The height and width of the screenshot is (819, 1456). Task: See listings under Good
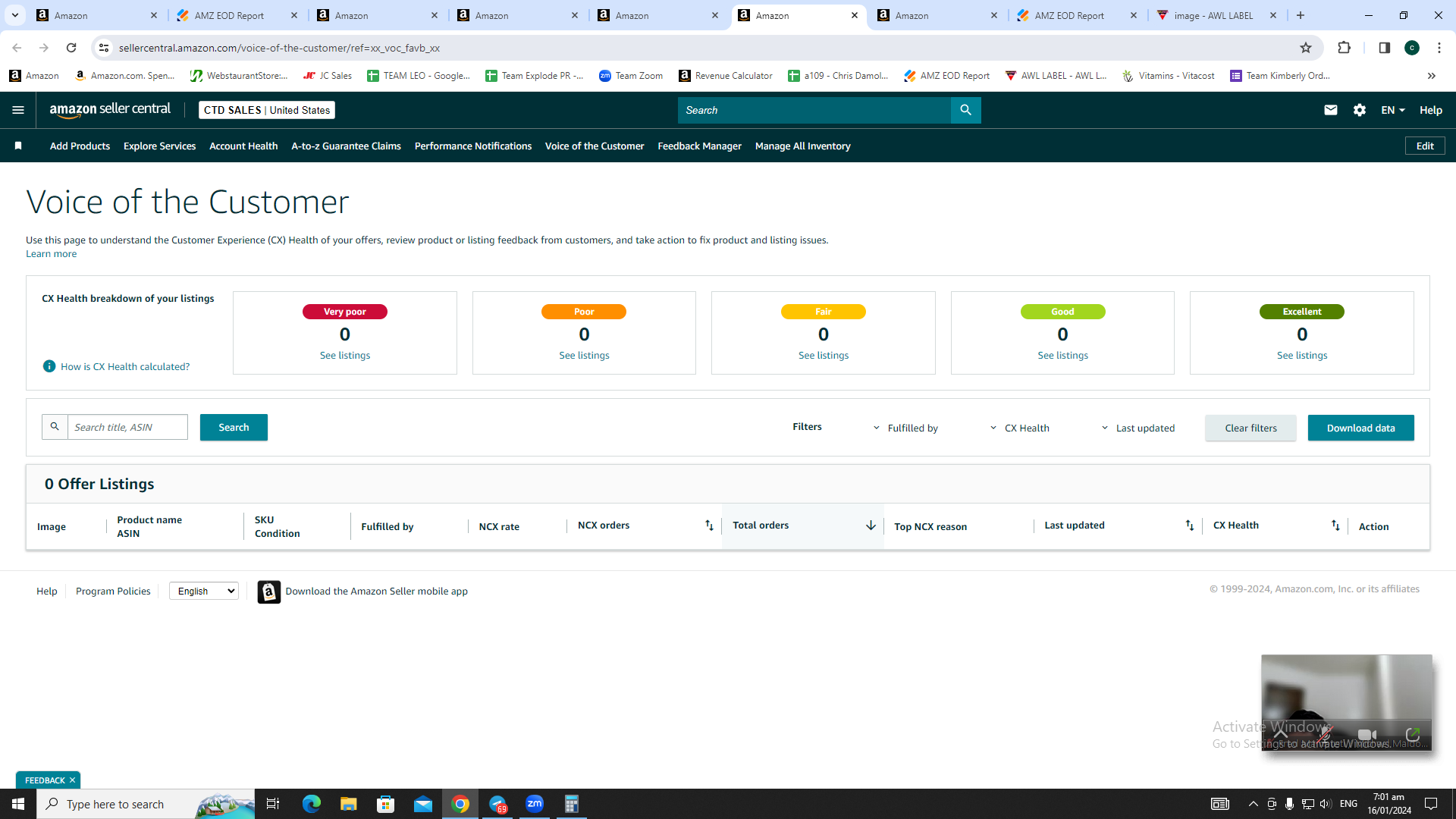point(1062,355)
